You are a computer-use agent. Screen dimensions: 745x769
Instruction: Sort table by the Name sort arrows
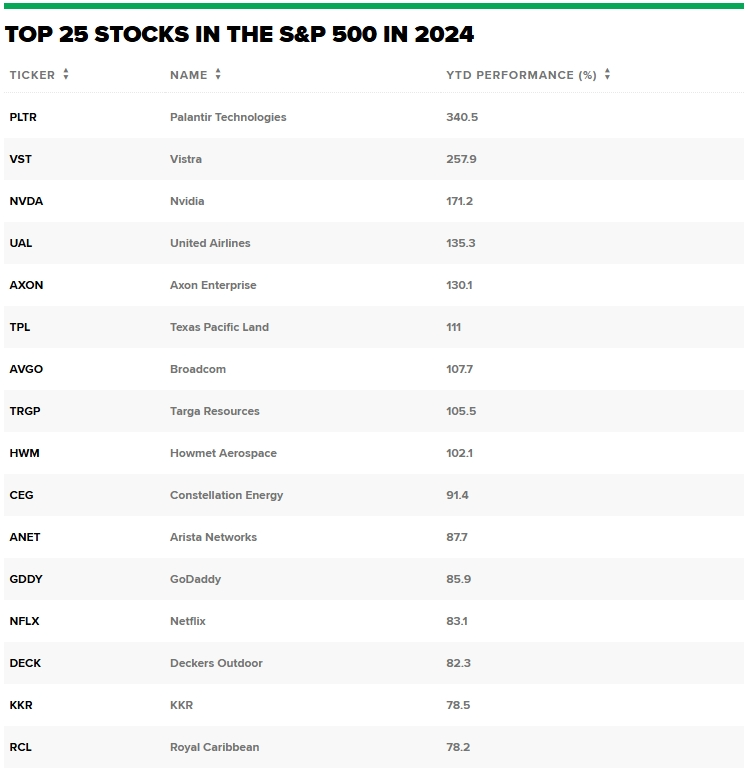click(218, 75)
